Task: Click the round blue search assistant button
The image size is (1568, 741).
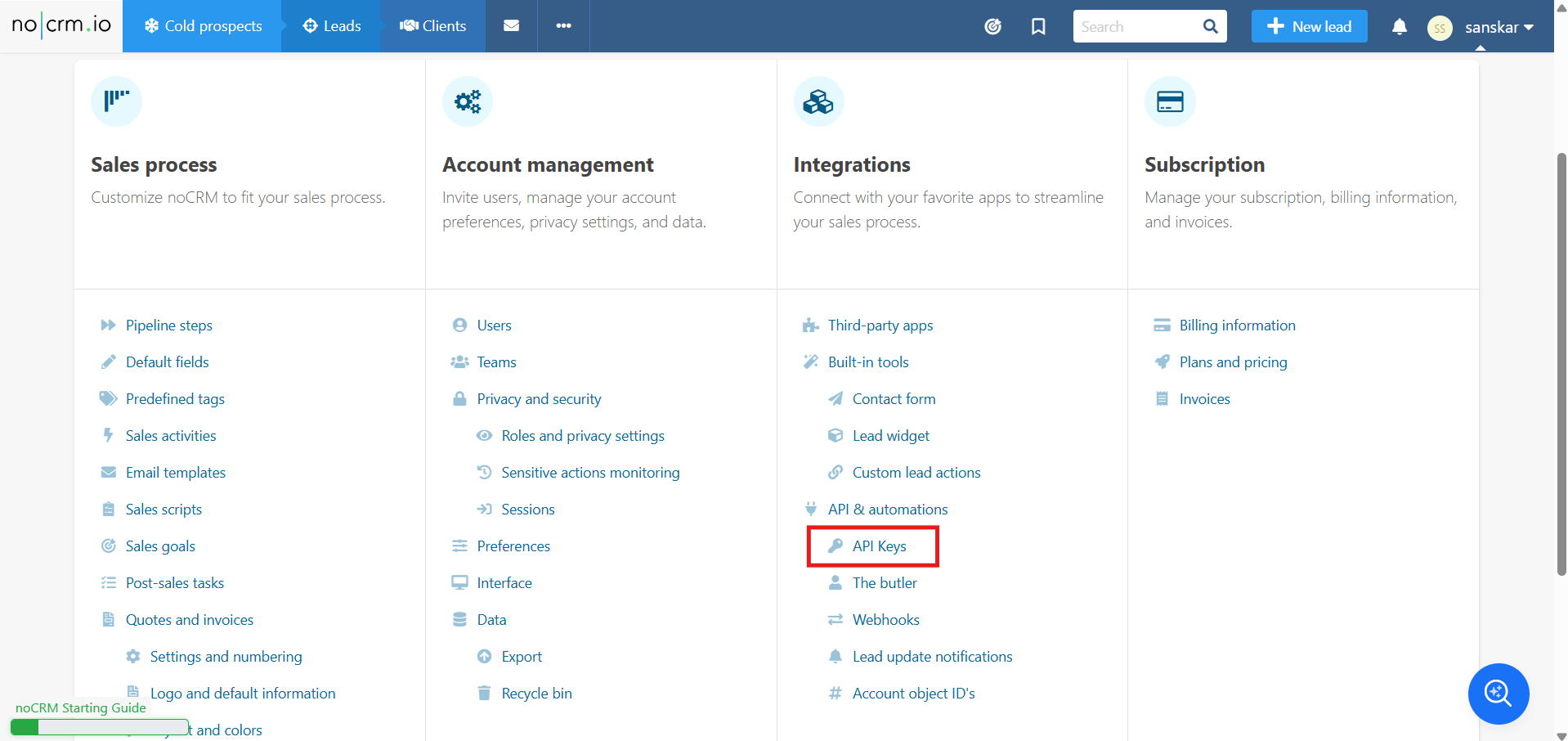Action: (x=1499, y=694)
